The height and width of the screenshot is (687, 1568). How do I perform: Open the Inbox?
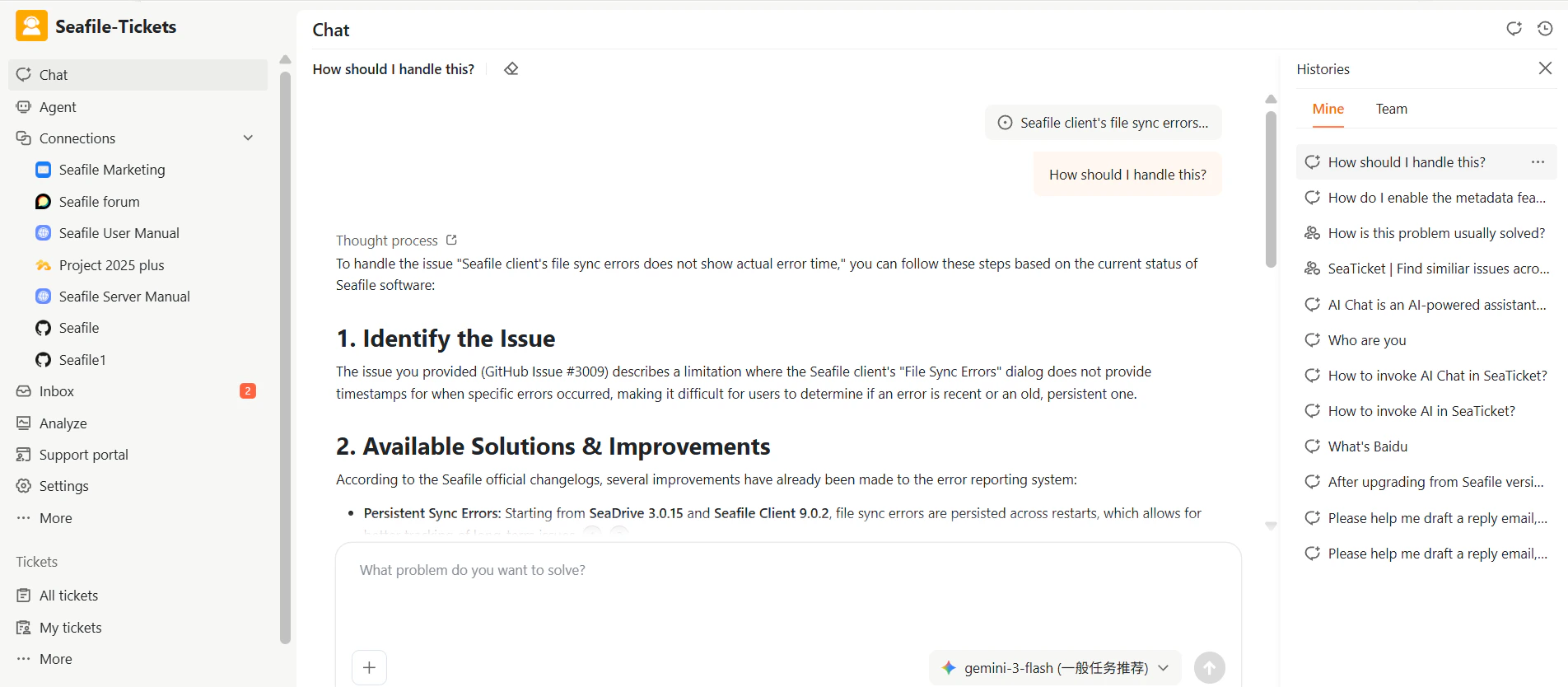138,391
